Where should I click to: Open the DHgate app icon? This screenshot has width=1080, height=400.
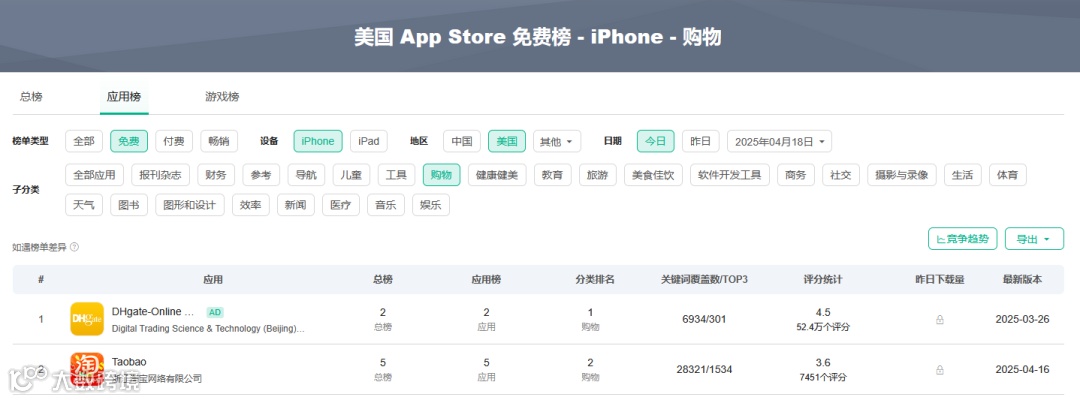[x=87, y=319]
